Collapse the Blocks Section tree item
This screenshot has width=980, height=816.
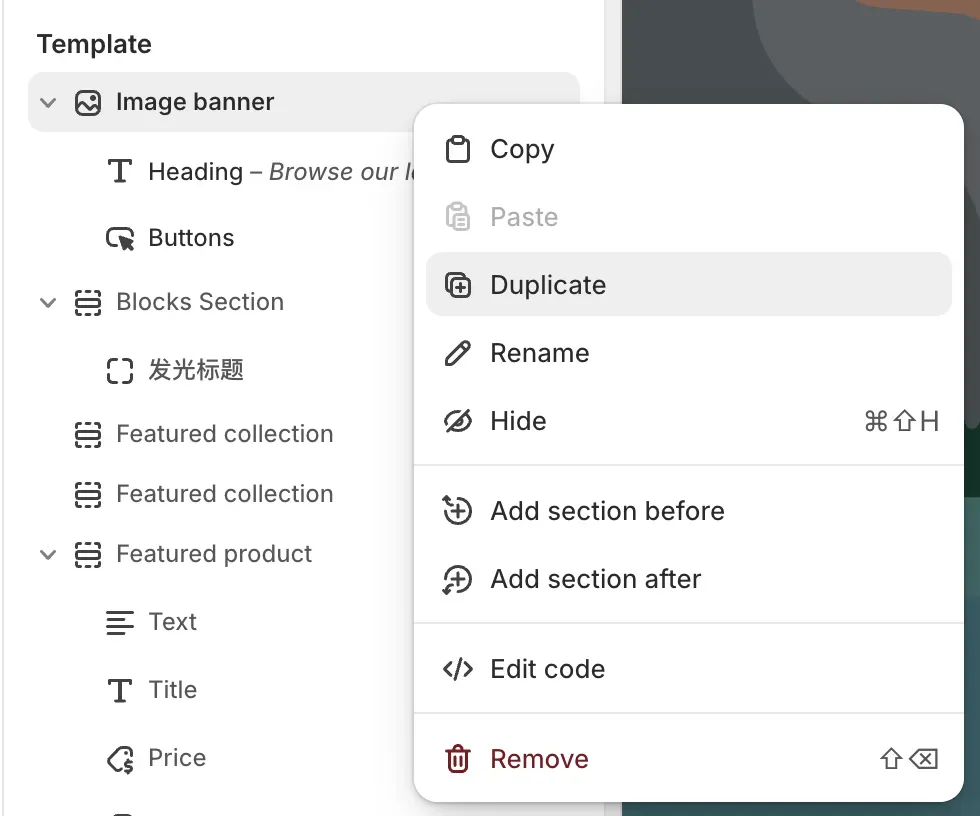click(x=48, y=302)
